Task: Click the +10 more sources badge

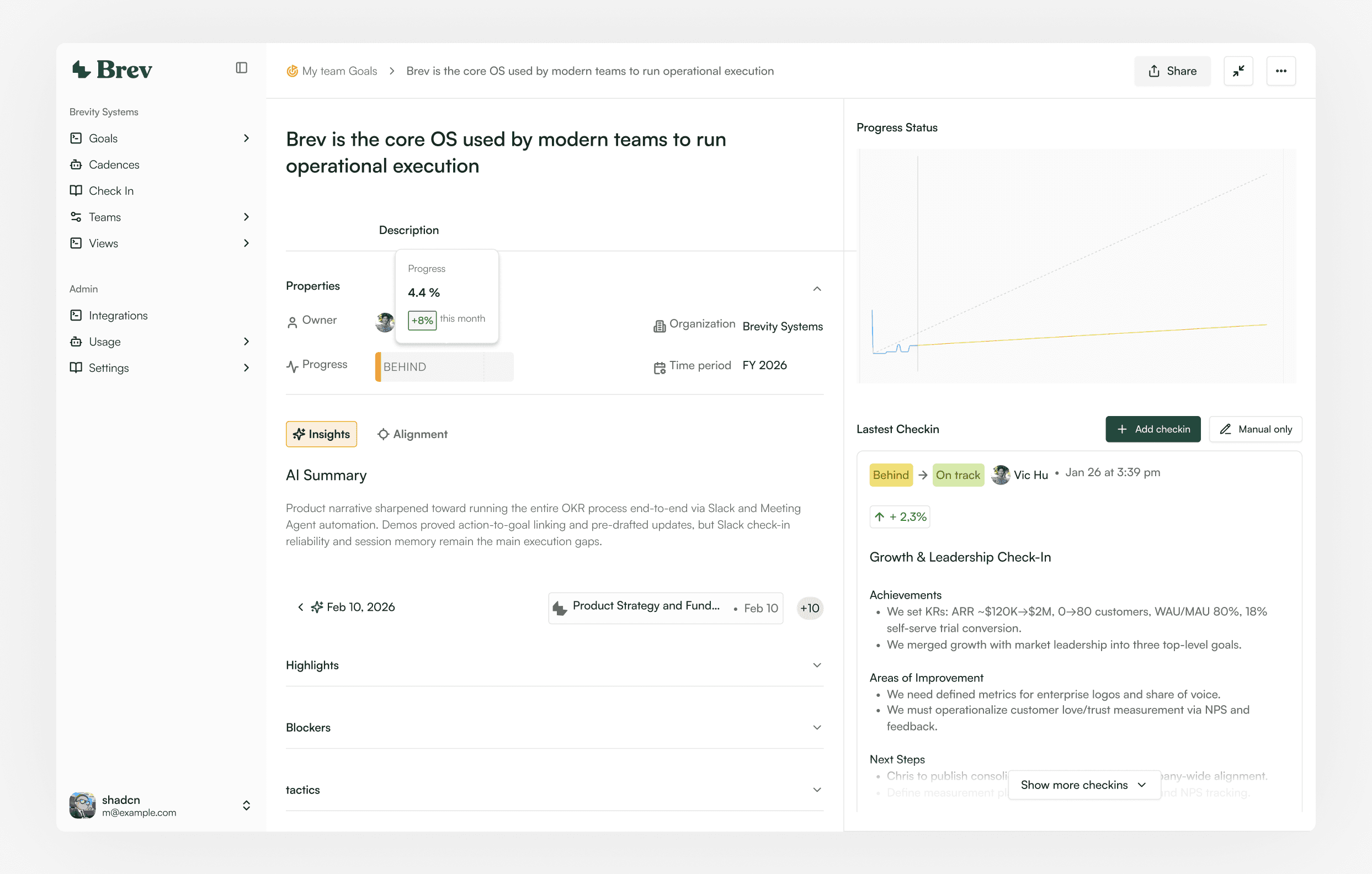Action: [x=809, y=608]
